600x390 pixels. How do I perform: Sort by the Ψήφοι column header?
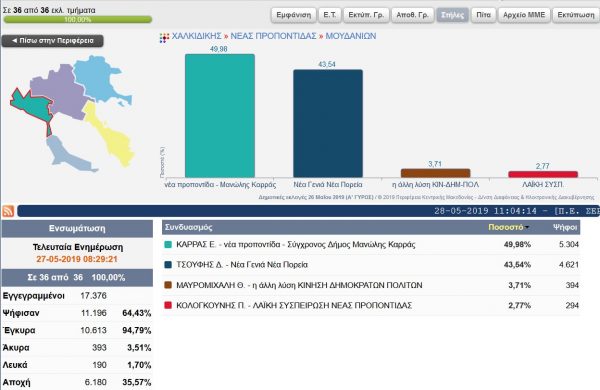click(x=565, y=227)
